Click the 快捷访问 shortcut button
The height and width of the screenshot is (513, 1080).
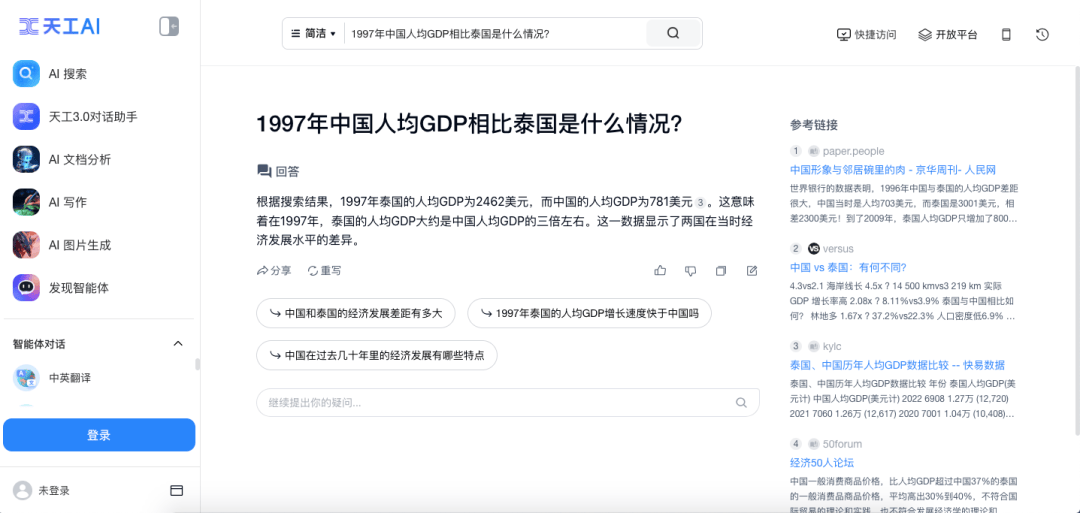coord(867,34)
